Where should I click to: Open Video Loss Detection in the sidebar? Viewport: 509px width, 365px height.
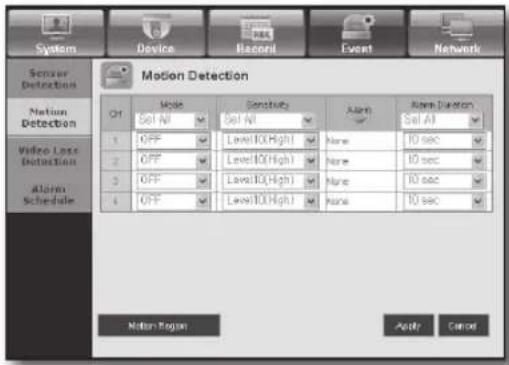point(49,156)
